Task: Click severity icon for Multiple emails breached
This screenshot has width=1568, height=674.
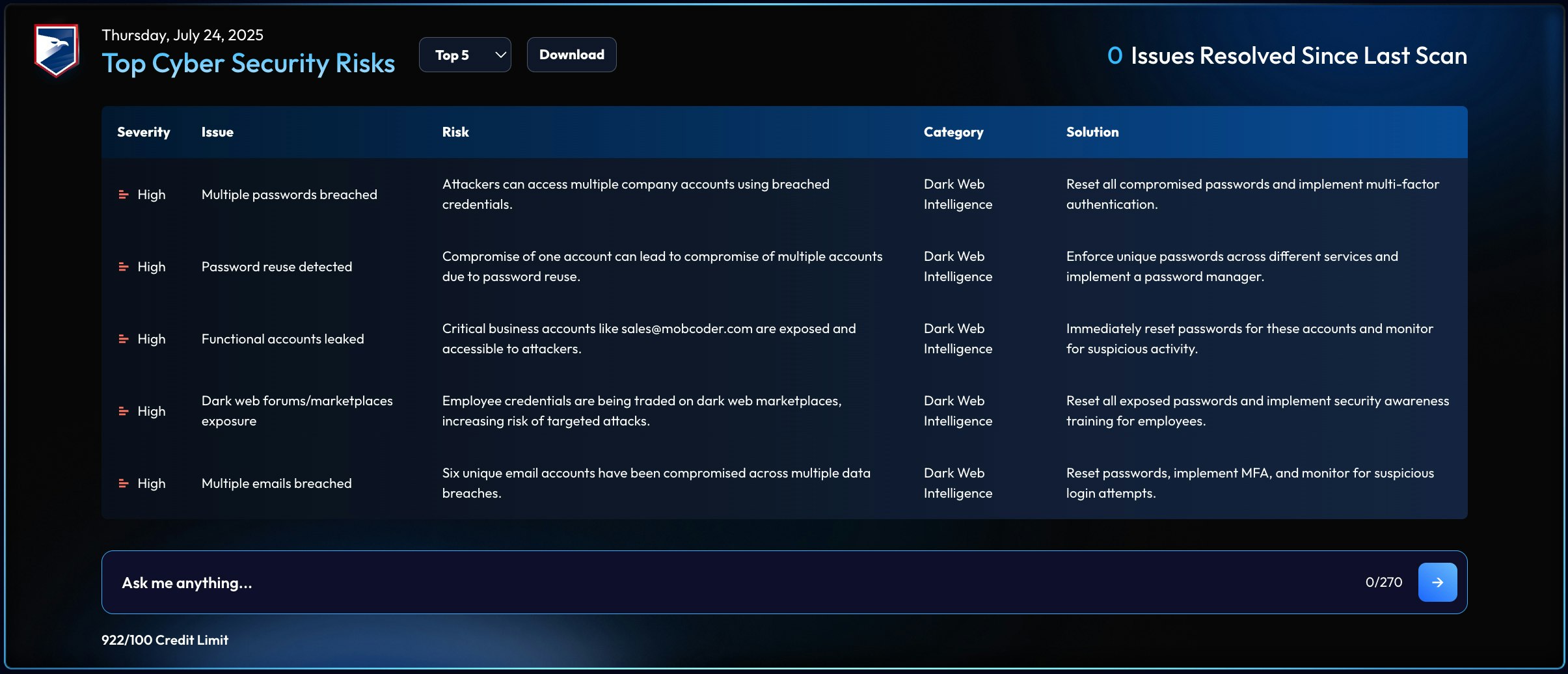Action: pyautogui.click(x=124, y=483)
